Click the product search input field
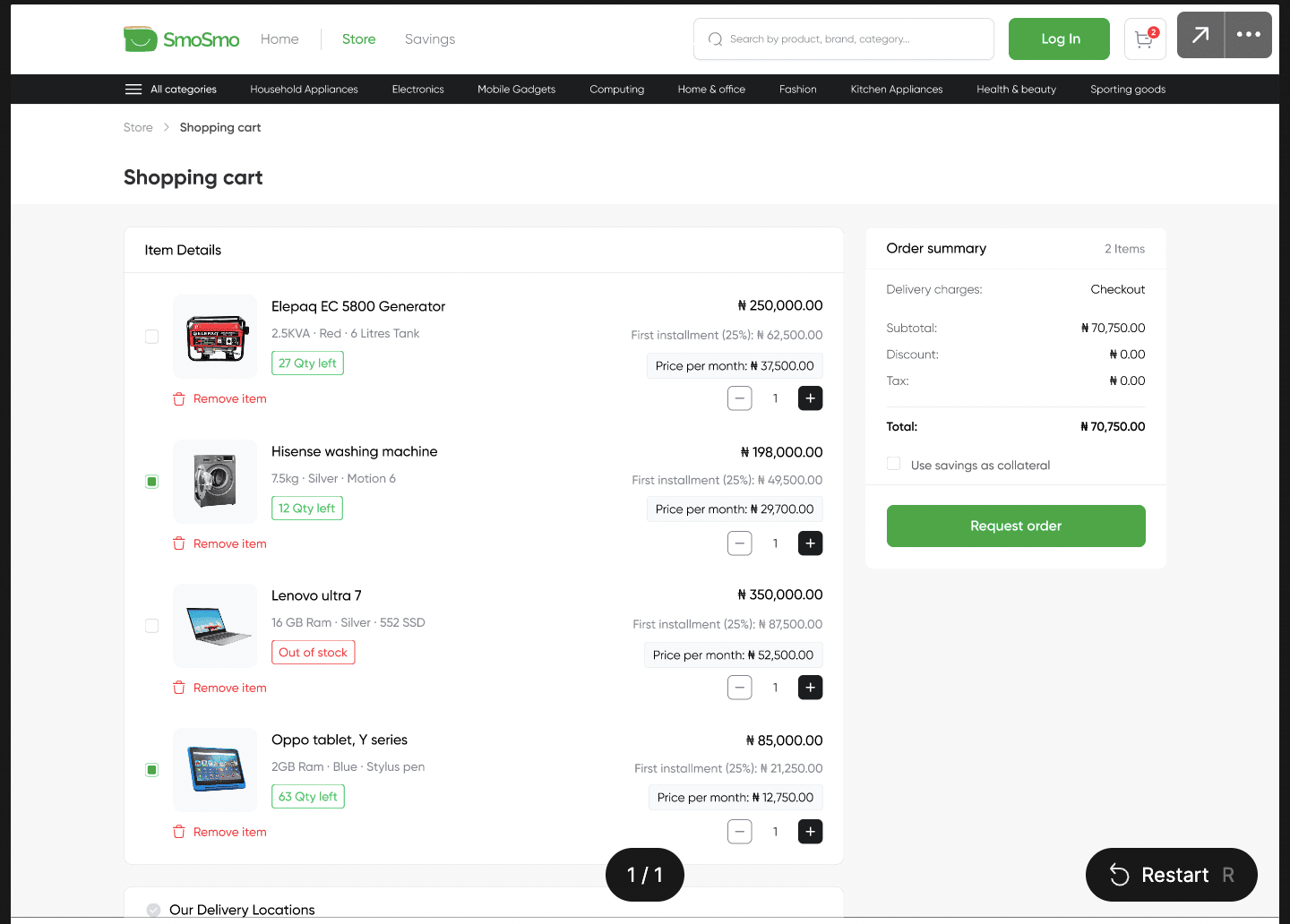Screen dimensions: 1290x924 coord(844,39)
